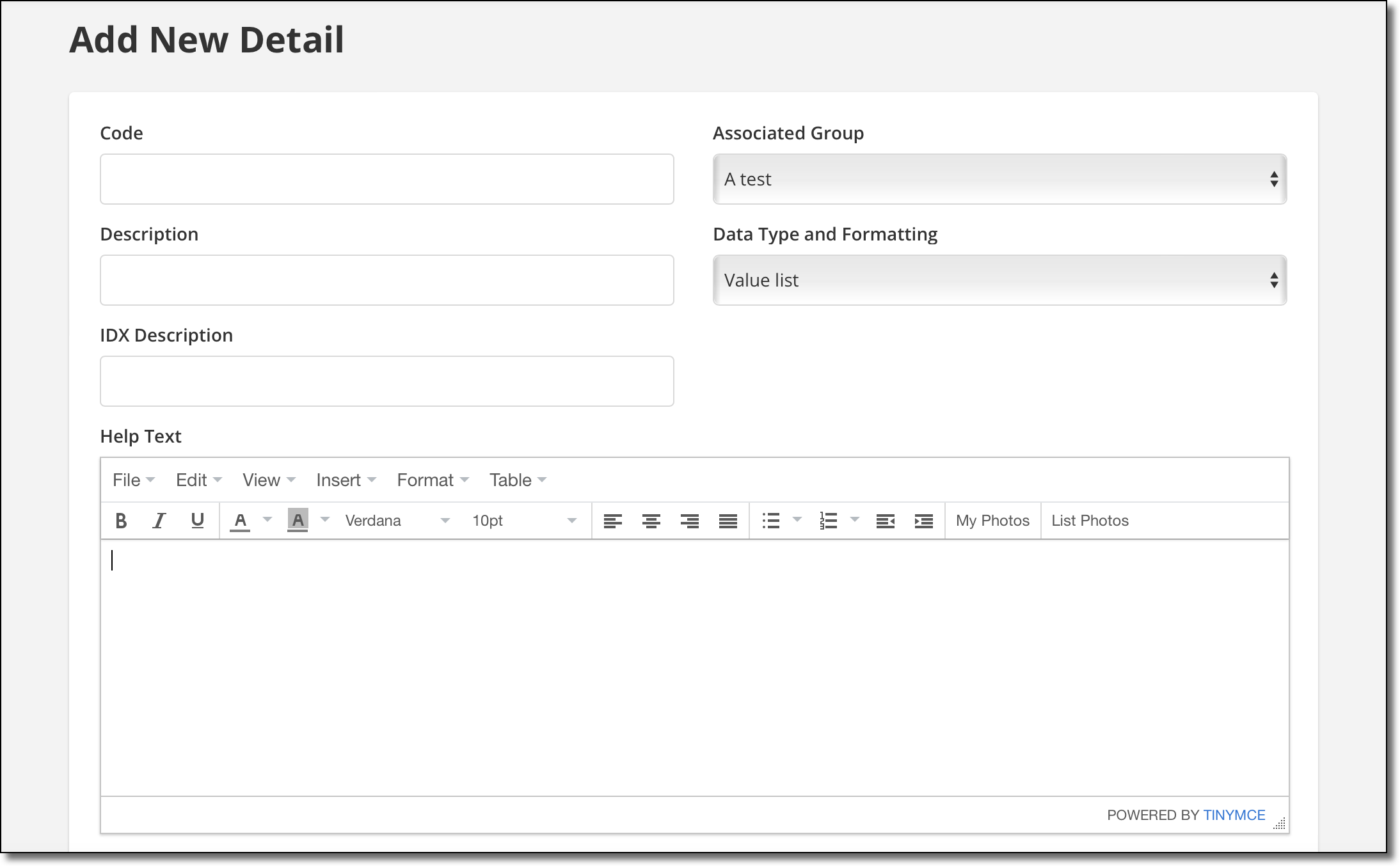Toggle bold formatting in editor
Screen dimensions: 1400x866
(x=121, y=521)
